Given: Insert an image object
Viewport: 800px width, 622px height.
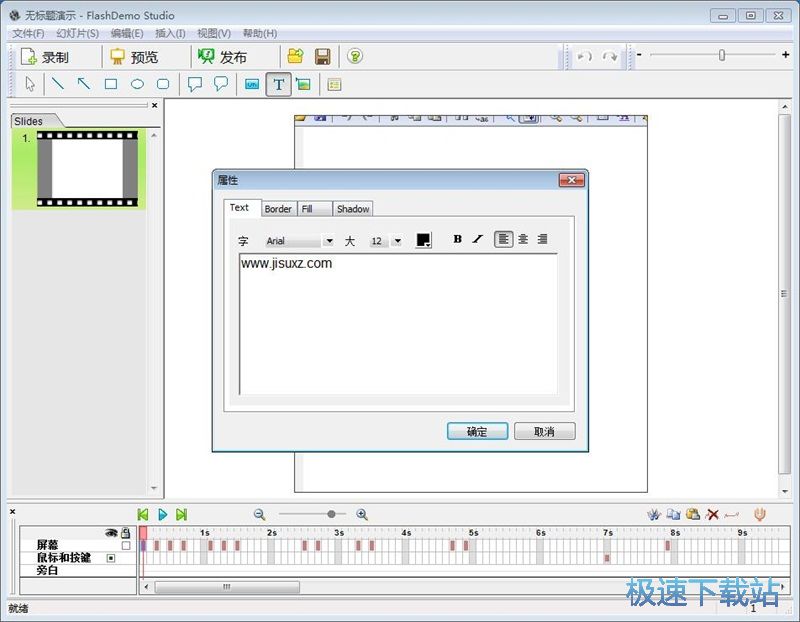Looking at the screenshot, I should pyautogui.click(x=303, y=85).
